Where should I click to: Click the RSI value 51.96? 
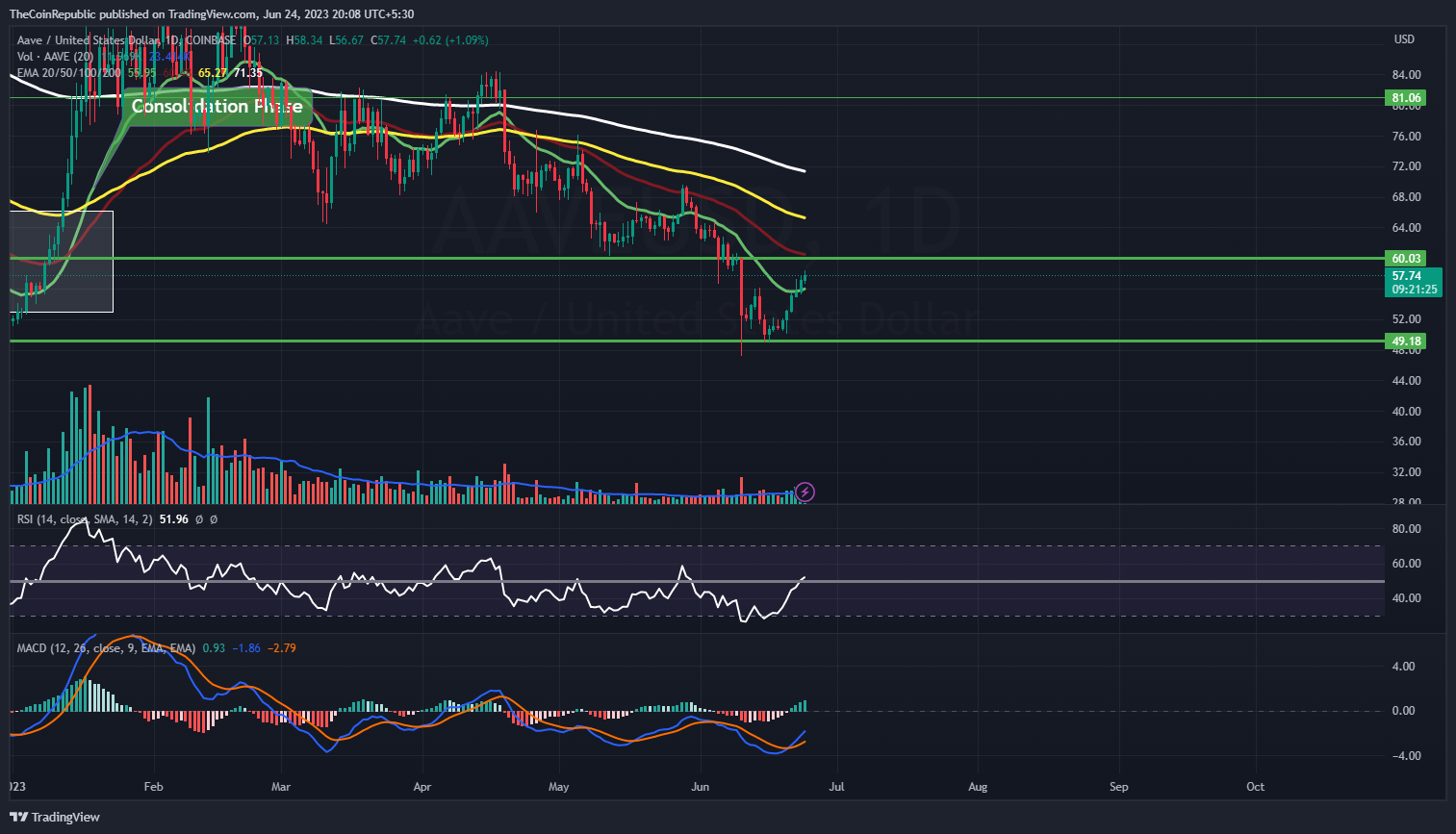[173, 519]
